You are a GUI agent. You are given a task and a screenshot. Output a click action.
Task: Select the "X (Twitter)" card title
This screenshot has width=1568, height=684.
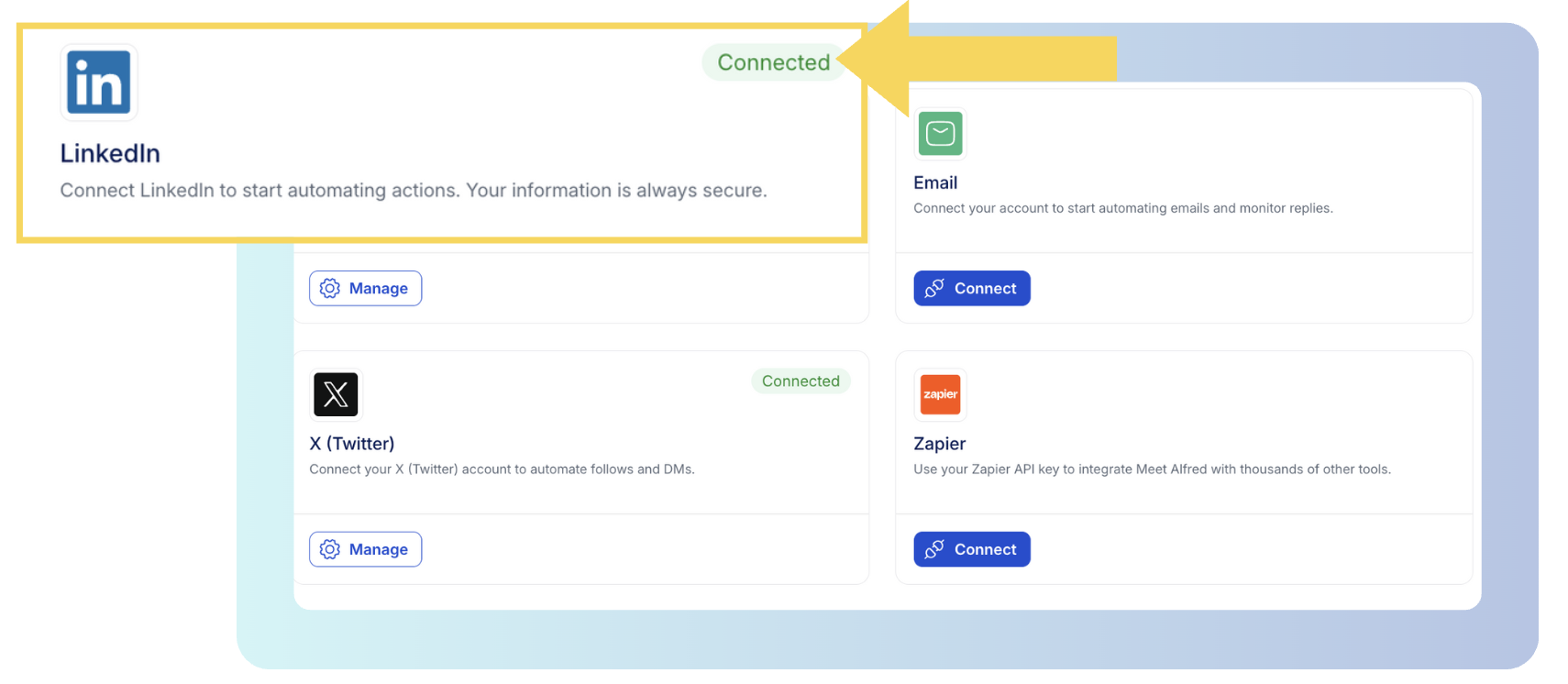click(352, 444)
